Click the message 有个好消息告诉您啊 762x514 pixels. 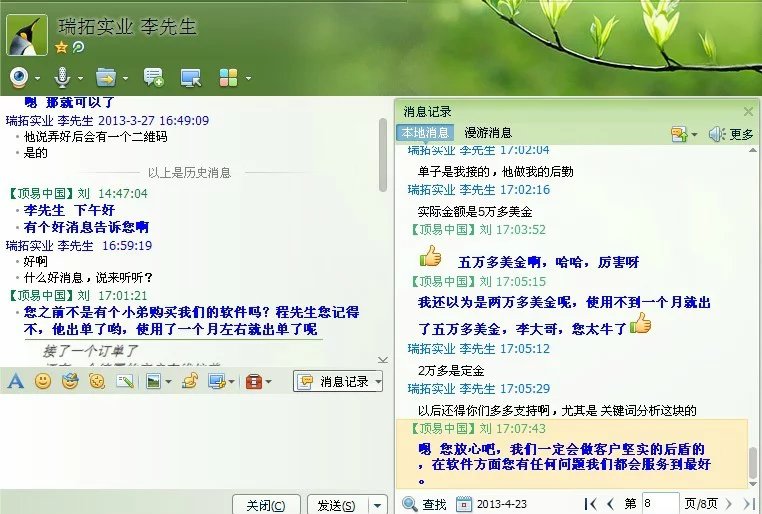tap(86, 227)
